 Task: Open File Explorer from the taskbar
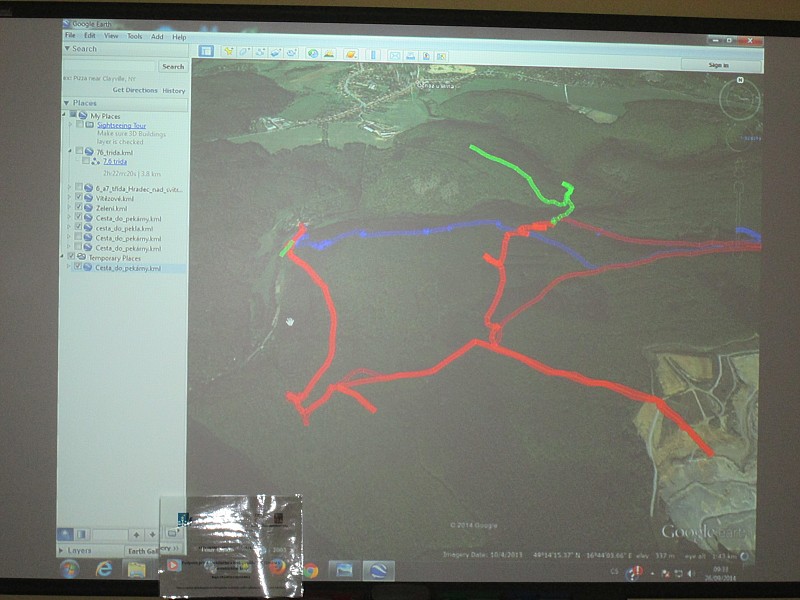coord(136,569)
